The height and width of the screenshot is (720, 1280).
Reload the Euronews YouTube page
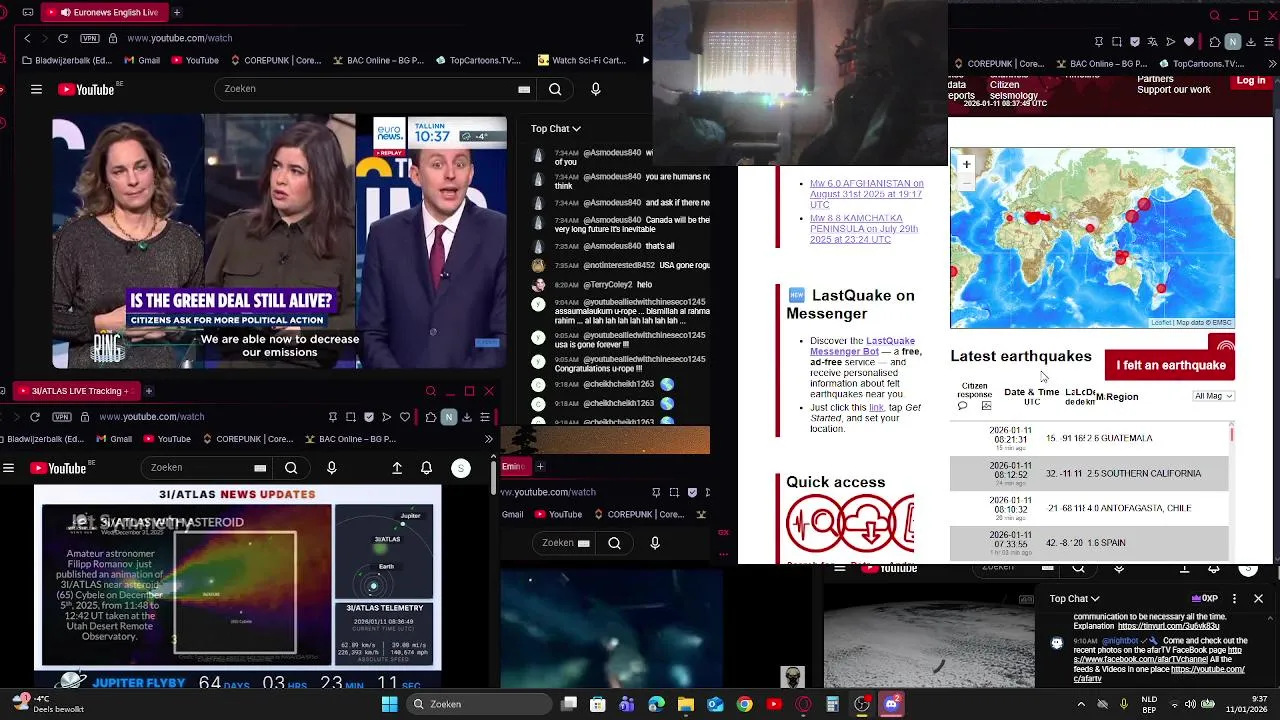click(63, 38)
